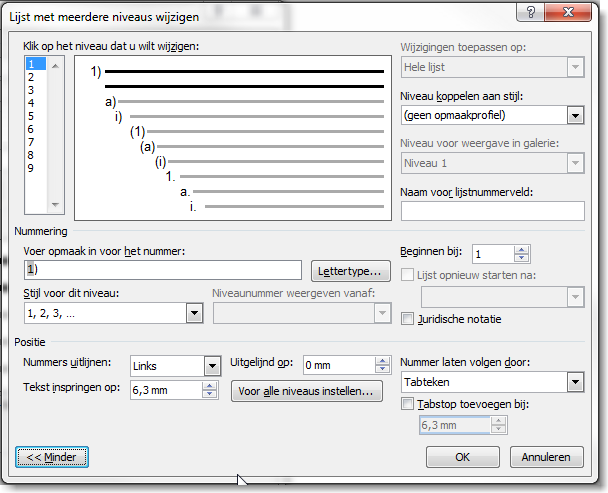Select level 6 in the level list
Screen dimensions: 608x493
[x=36, y=129]
